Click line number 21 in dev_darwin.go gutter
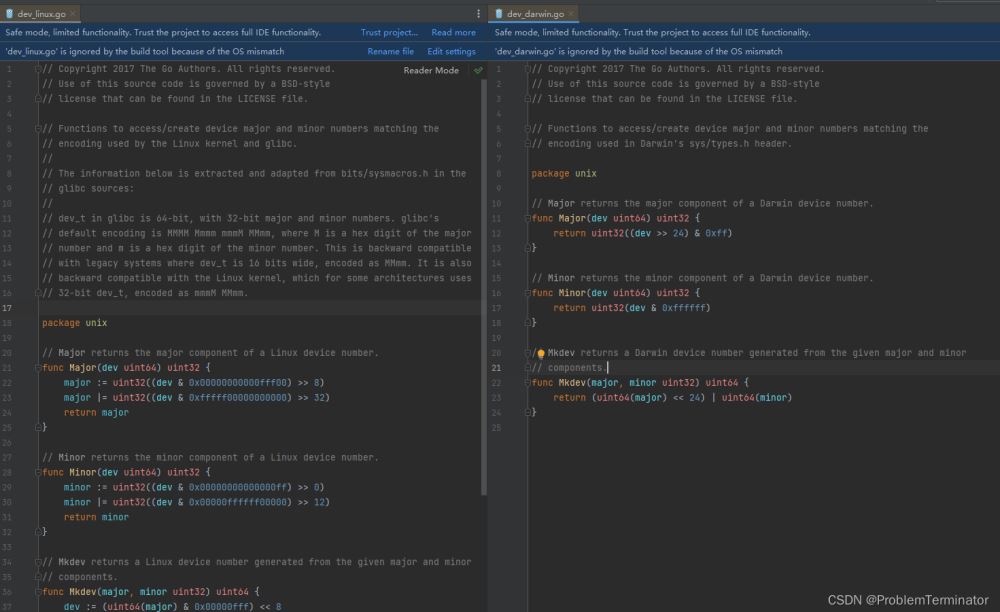This screenshot has width=1000, height=612. point(496,368)
